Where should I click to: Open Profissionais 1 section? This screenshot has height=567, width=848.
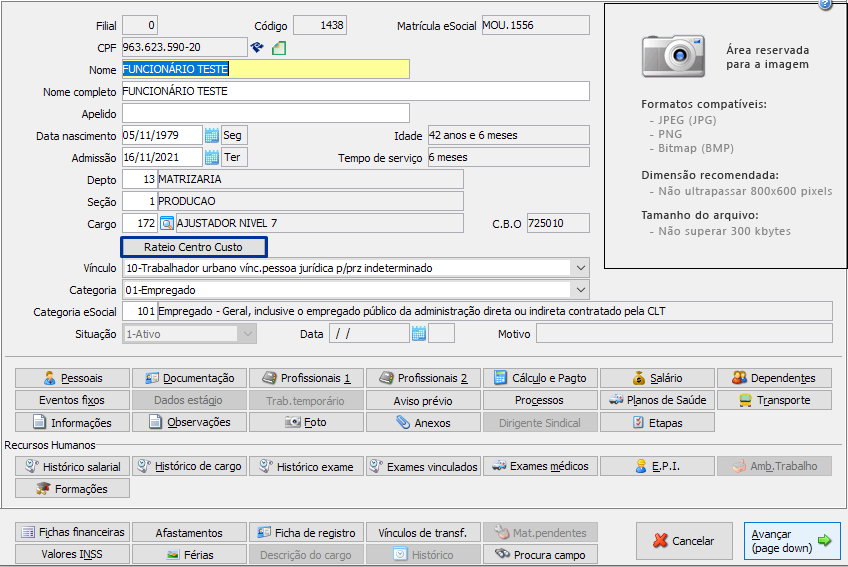tap(306, 378)
